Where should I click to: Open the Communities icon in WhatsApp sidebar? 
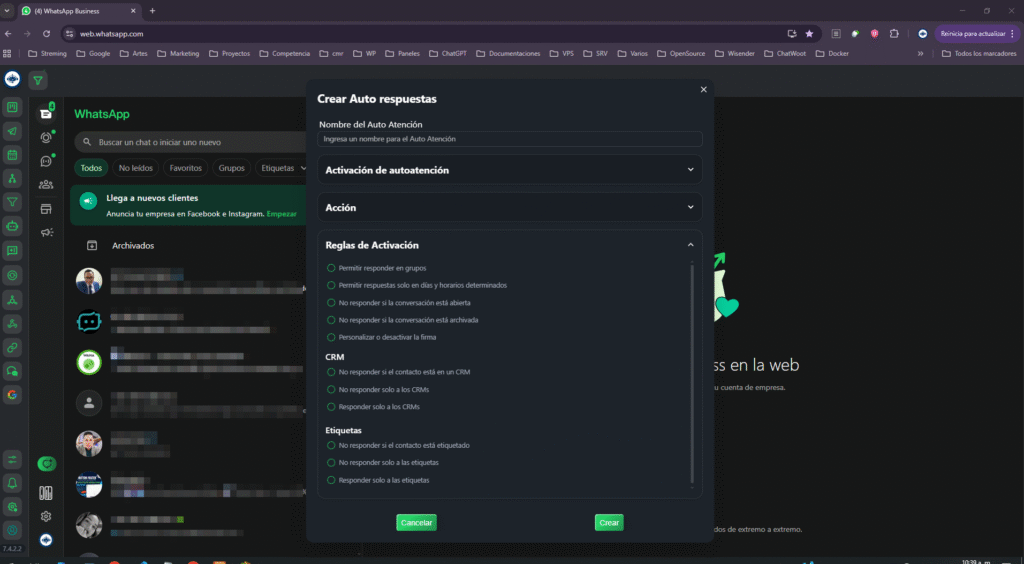pyautogui.click(x=46, y=184)
